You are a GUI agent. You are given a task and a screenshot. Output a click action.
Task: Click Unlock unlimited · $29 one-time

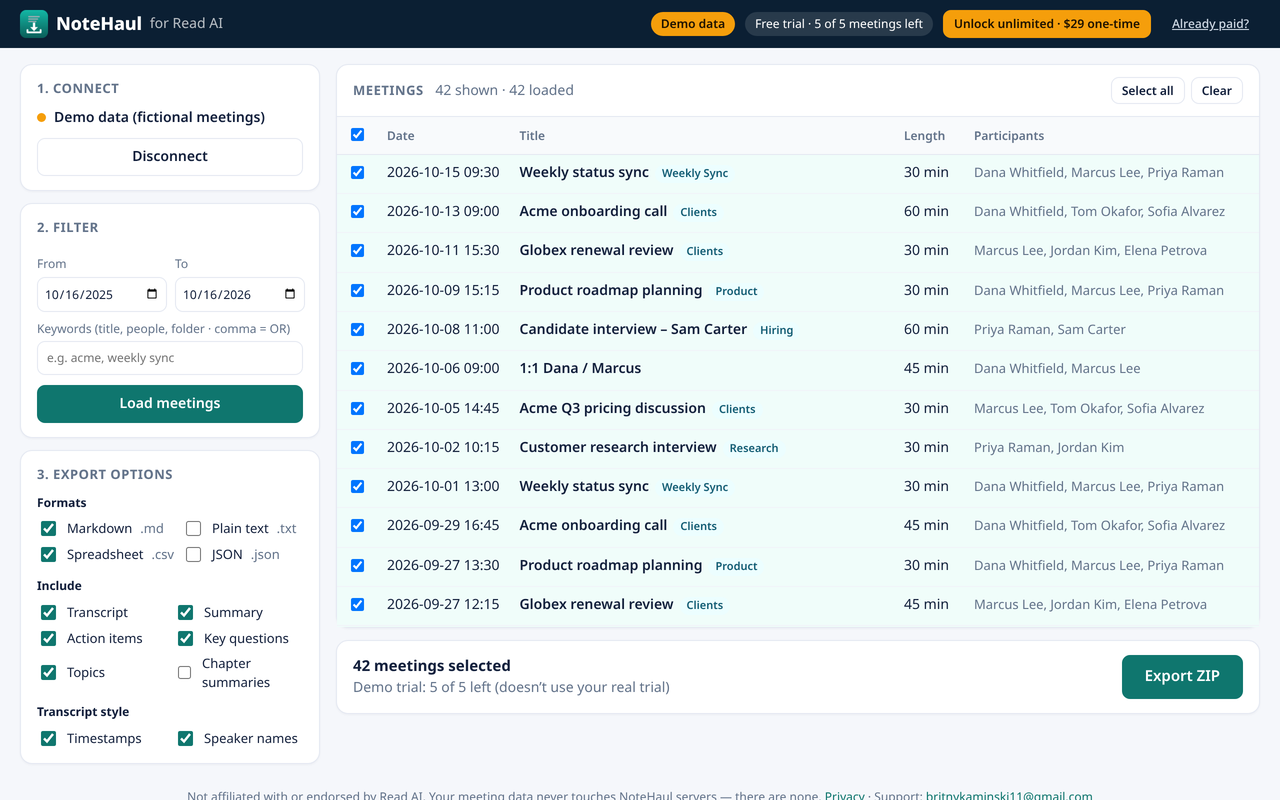tap(1047, 24)
